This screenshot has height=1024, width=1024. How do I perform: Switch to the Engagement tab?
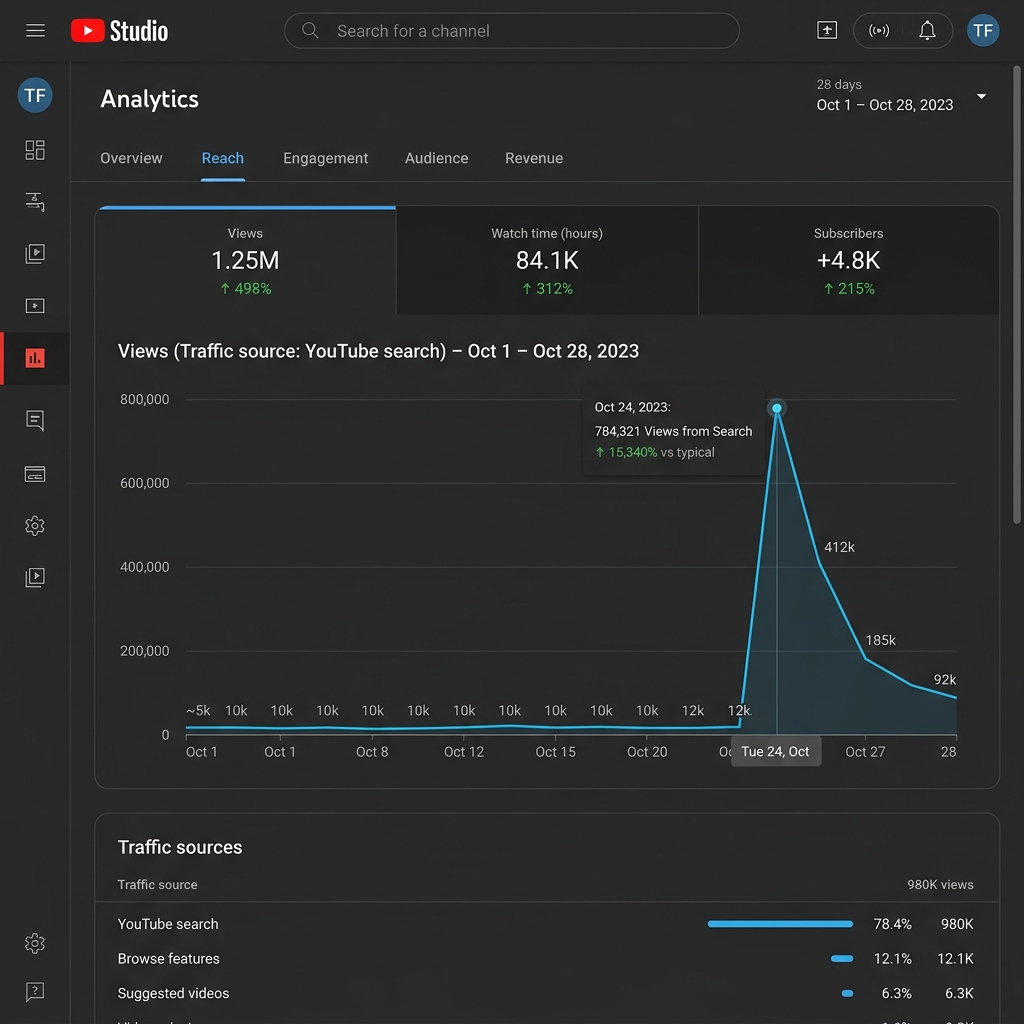pos(325,158)
